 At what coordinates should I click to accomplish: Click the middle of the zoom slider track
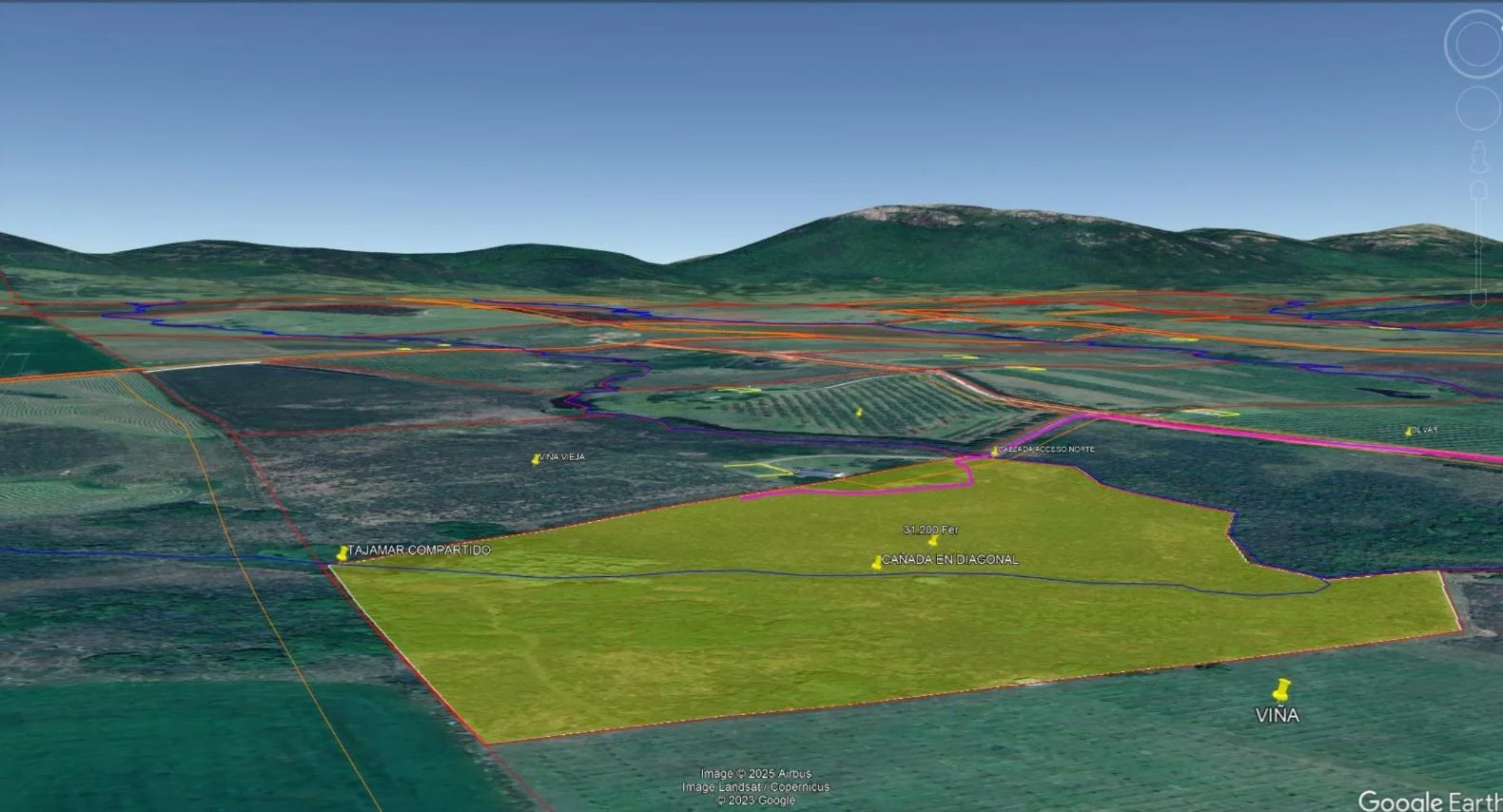point(1479,242)
